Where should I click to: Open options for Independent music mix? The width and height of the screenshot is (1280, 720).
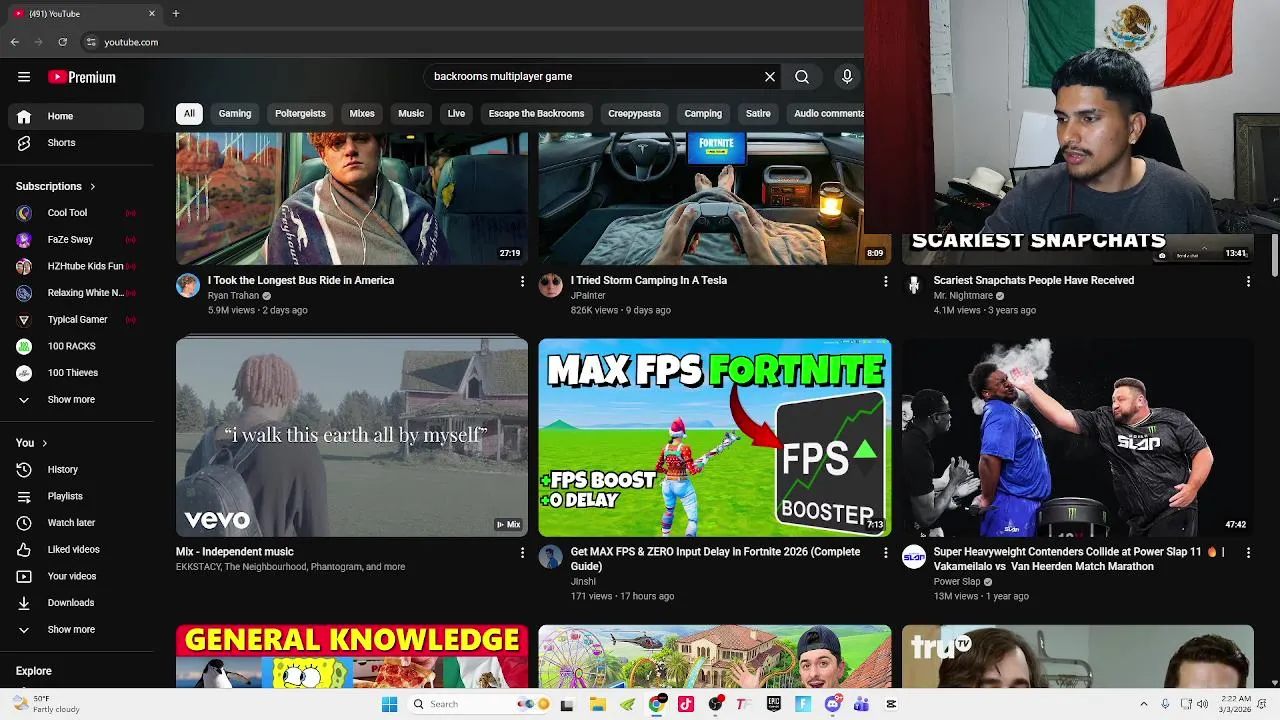click(x=522, y=553)
